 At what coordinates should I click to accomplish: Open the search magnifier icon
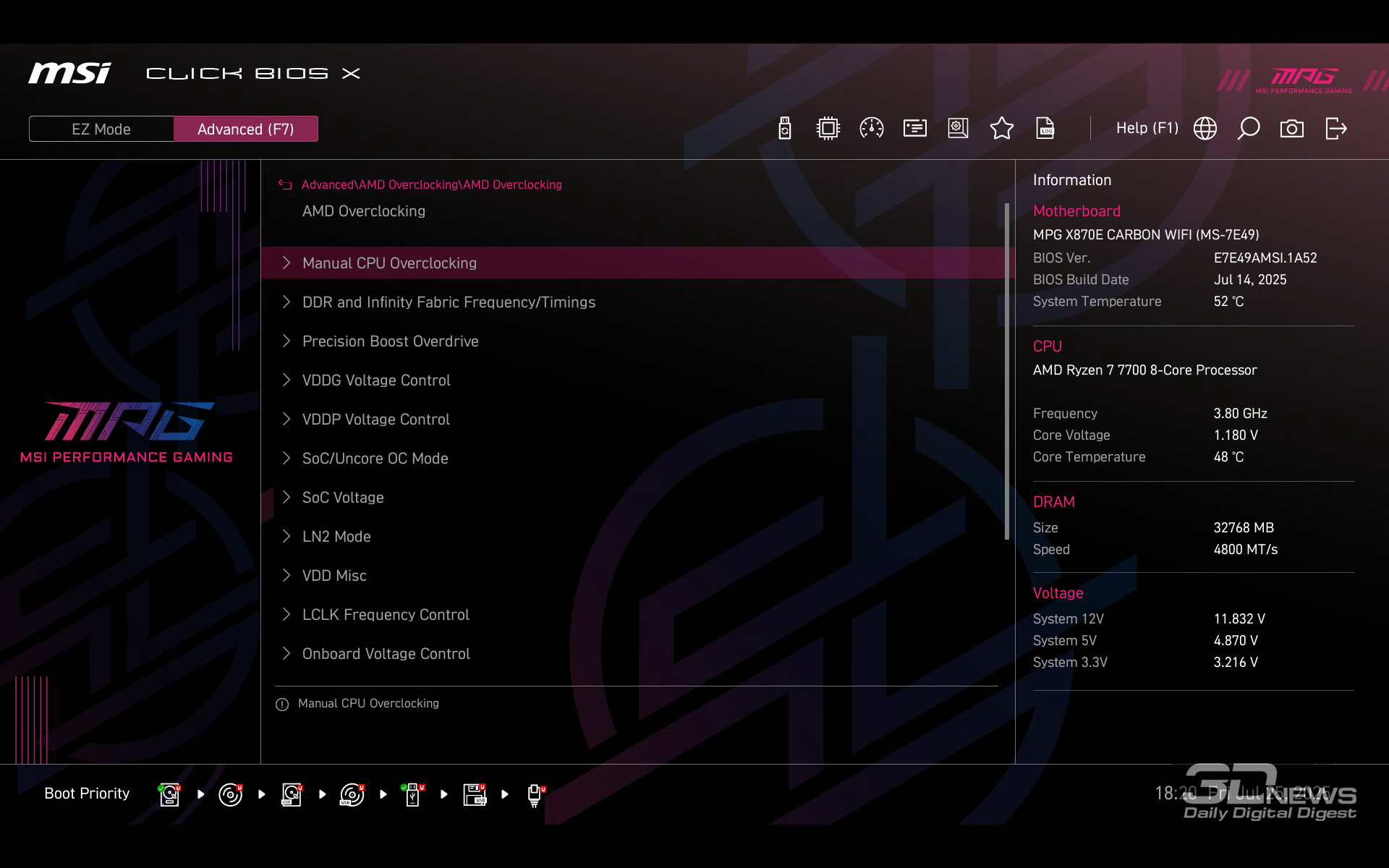point(1249,129)
